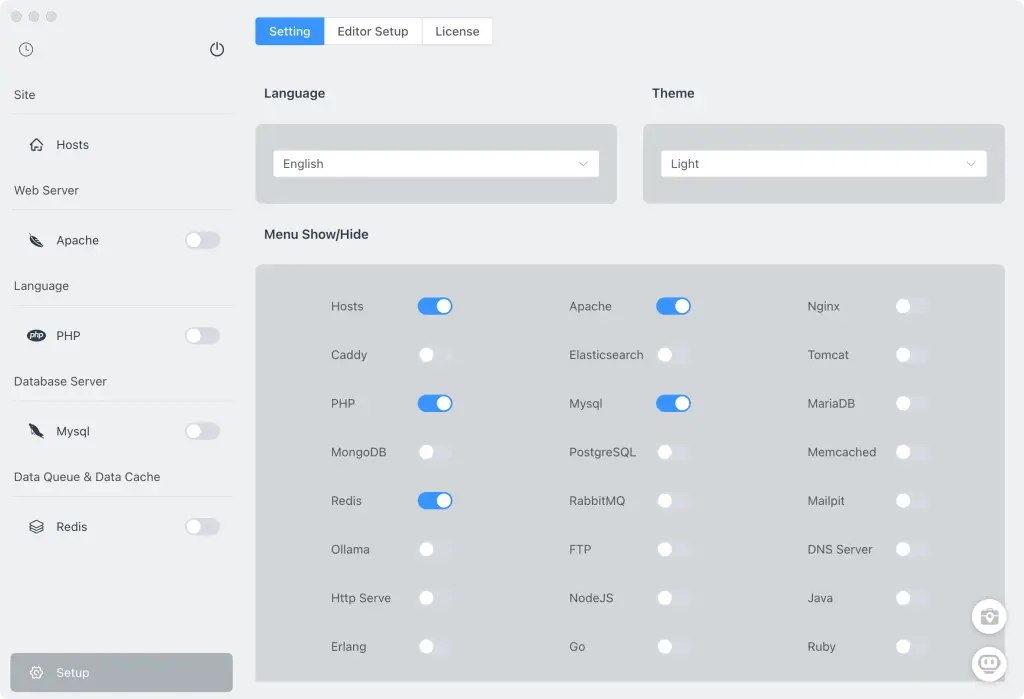The image size is (1024, 699).
Task: Enable the Nginx menu toggle
Action: [x=911, y=306]
